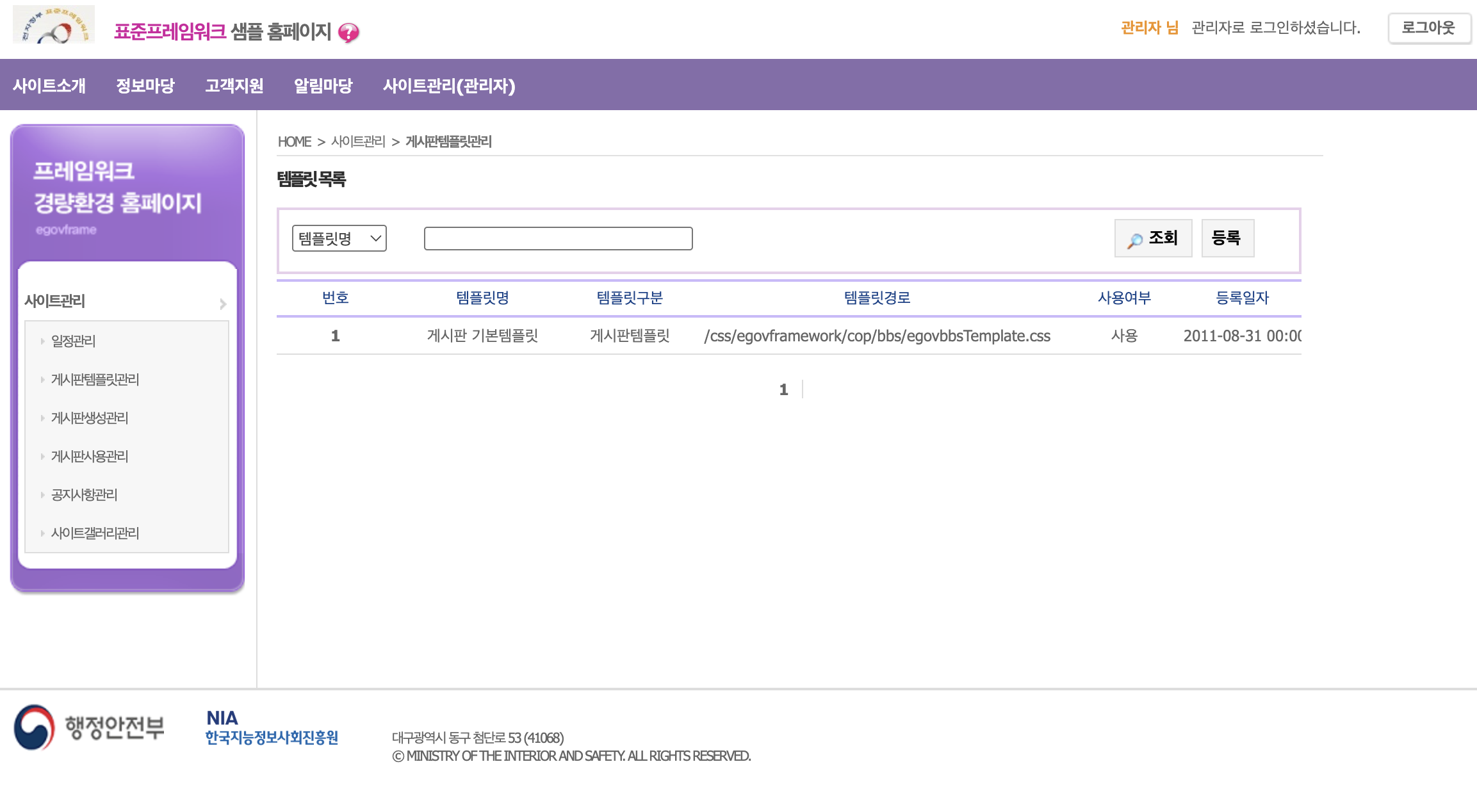Open the 사이트관리(관리자) menu
Image resolution: width=1477 pixels, height=812 pixels.
(x=449, y=85)
